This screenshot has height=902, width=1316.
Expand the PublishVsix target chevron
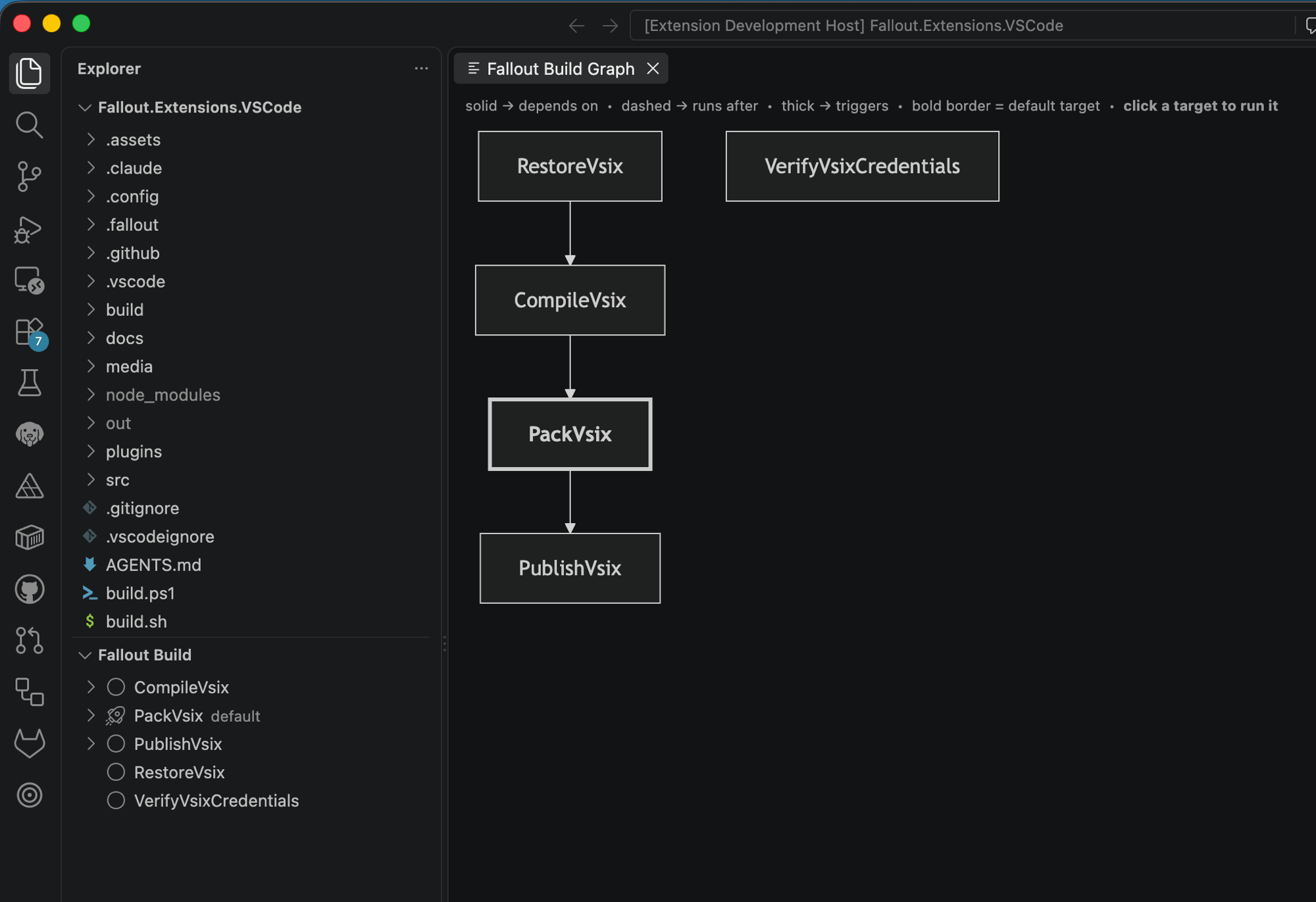point(91,744)
